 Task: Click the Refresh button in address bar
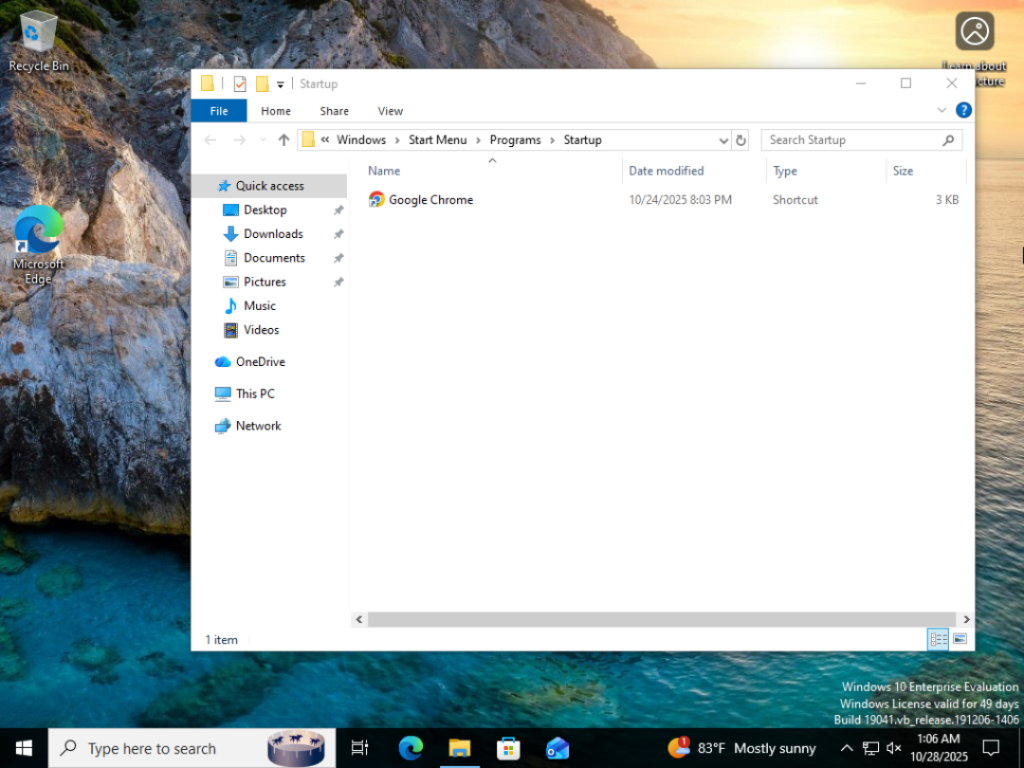pos(741,140)
